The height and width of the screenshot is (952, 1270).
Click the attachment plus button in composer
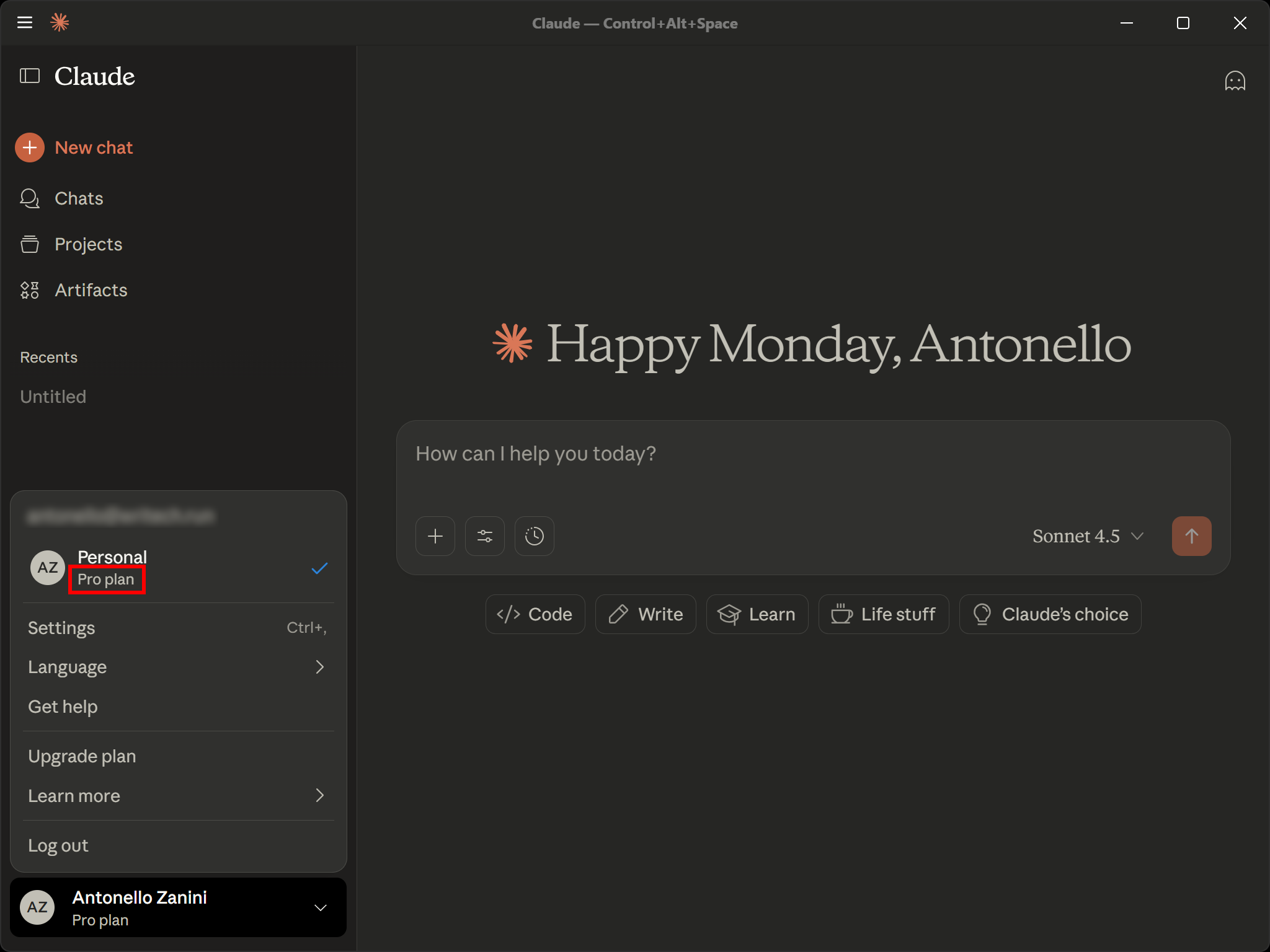click(435, 536)
